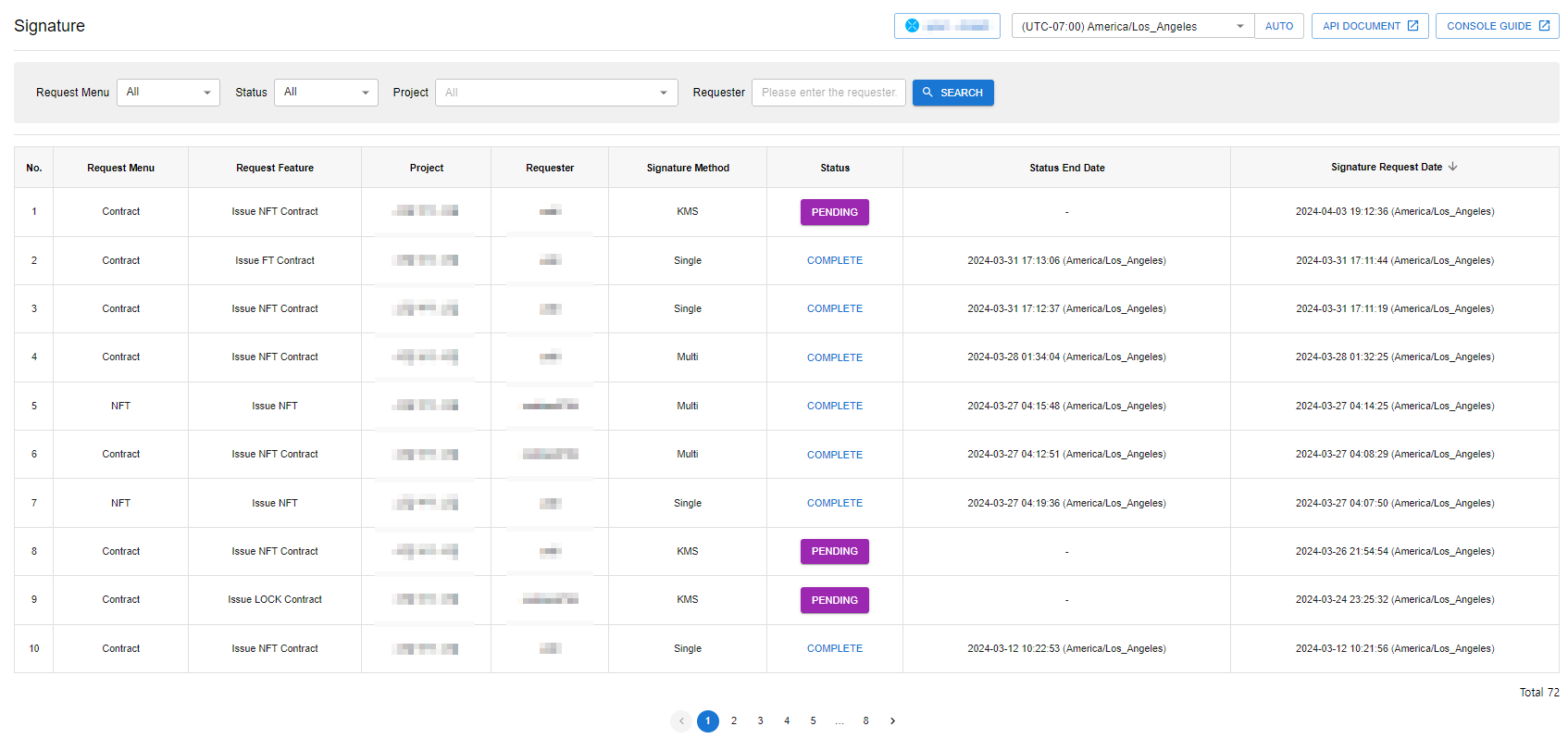Select current page 1 in pagination
The image size is (1568, 739).
[708, 720]
